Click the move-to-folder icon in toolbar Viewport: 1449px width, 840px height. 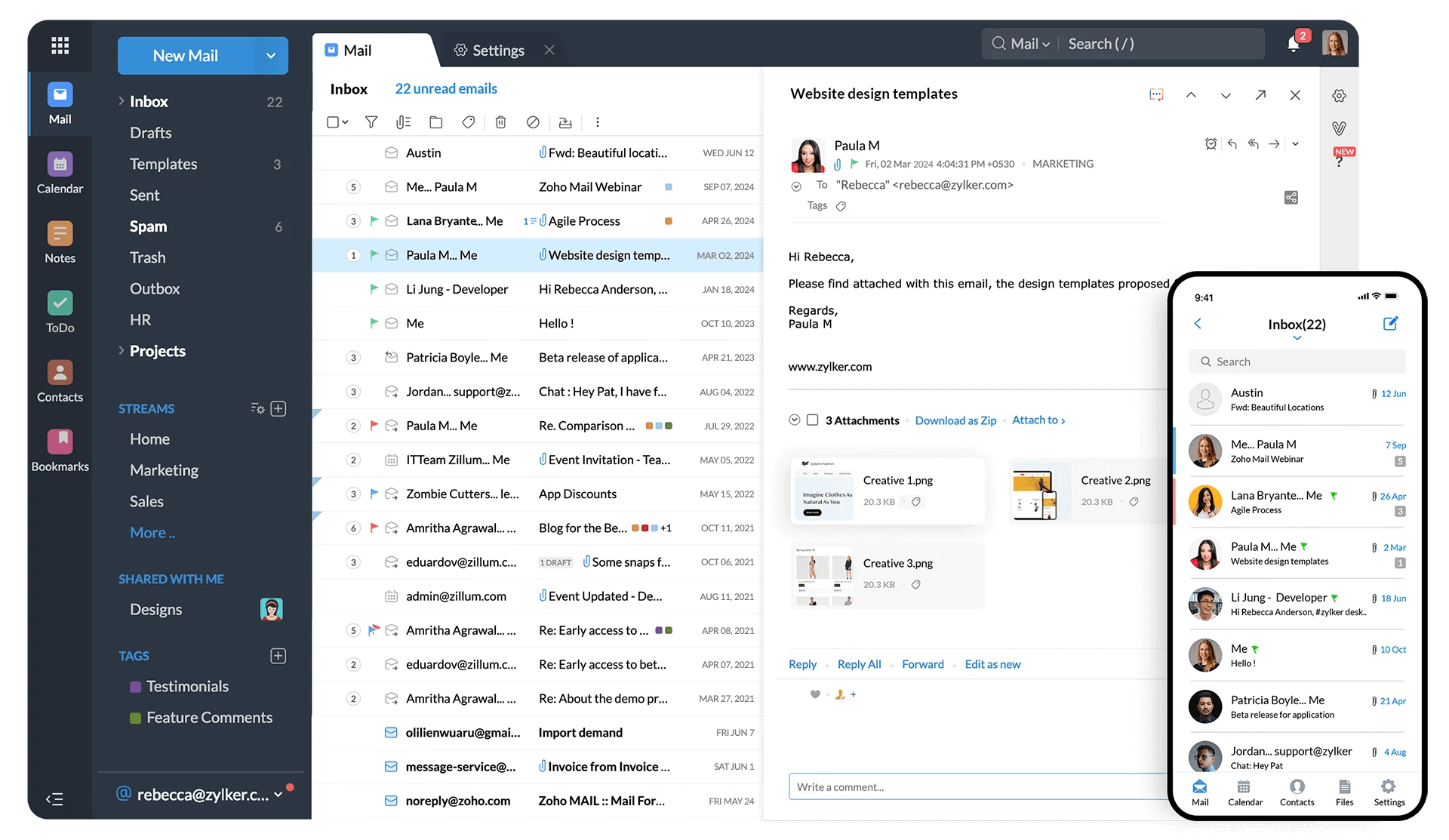click(x=435, y=122)
